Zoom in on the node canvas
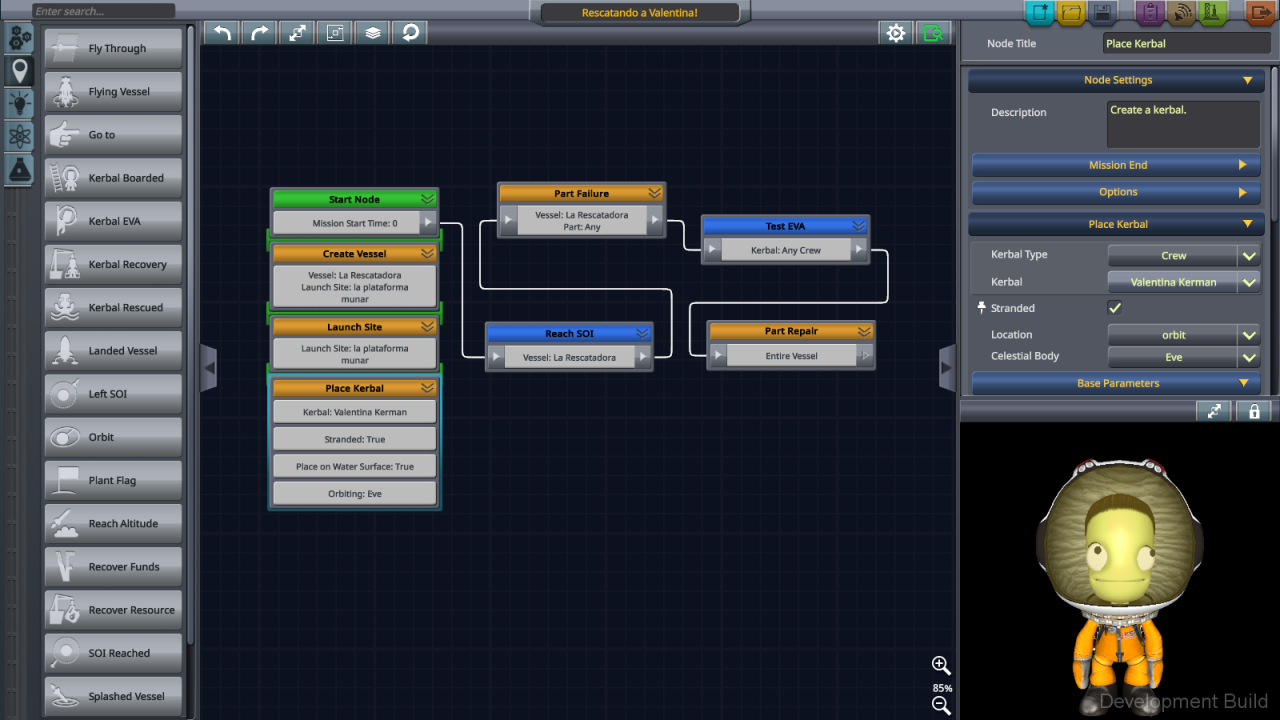This screenshot has width=1280, height=720. pyautogui.click(x=941, y=666)
